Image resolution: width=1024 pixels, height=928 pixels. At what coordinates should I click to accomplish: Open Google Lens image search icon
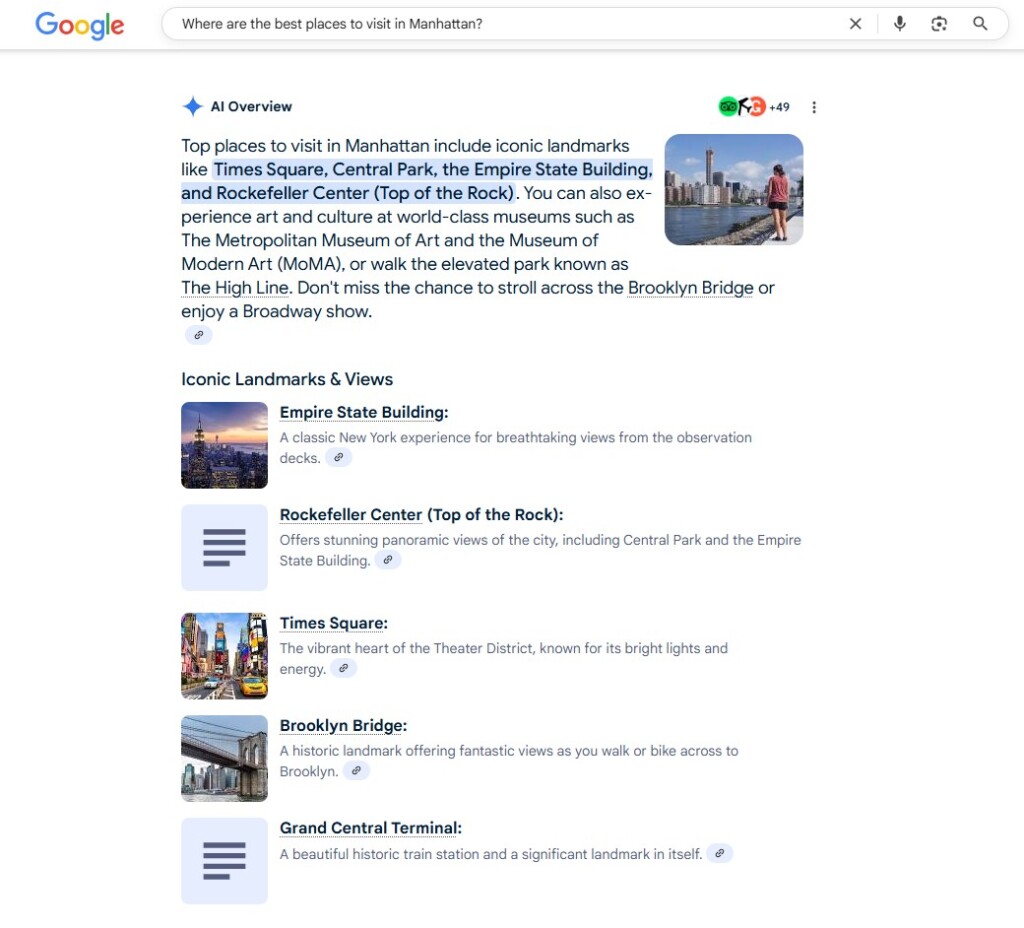click(x=938, y=24)
